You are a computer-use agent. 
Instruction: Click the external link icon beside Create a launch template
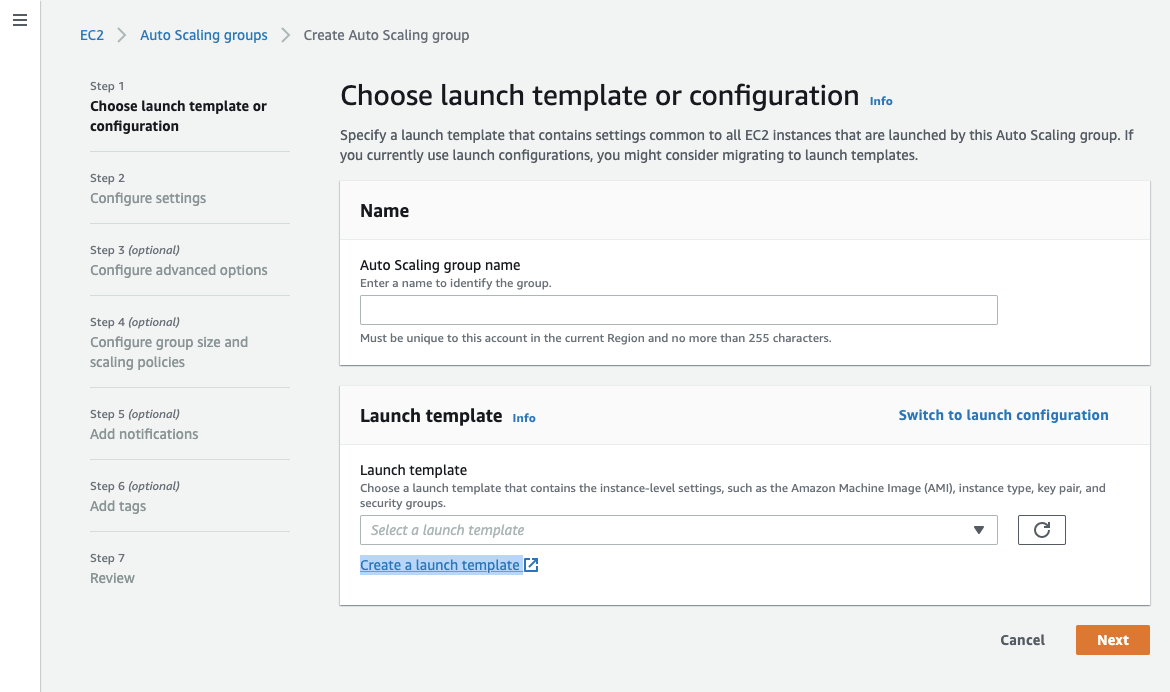pos(532,565)
